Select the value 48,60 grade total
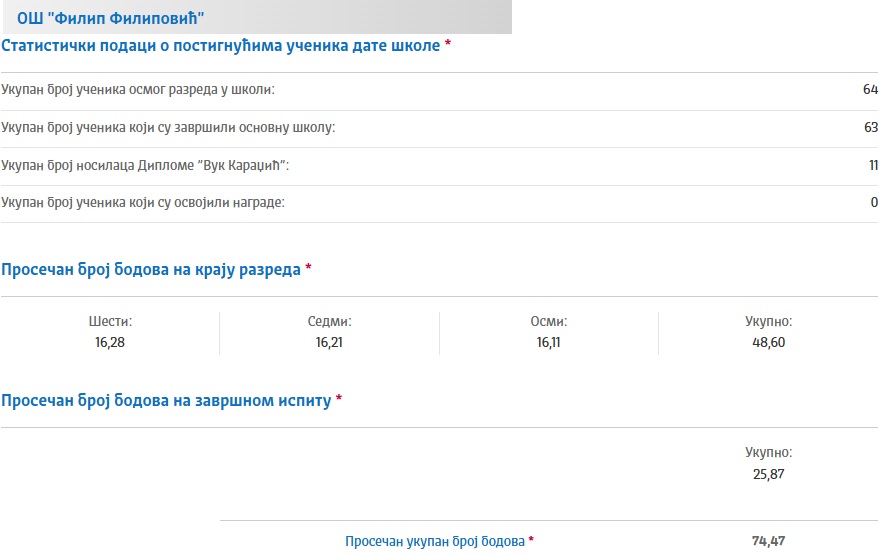The width and height of the screenshot is (894, 556). click(x=769, y=343)
